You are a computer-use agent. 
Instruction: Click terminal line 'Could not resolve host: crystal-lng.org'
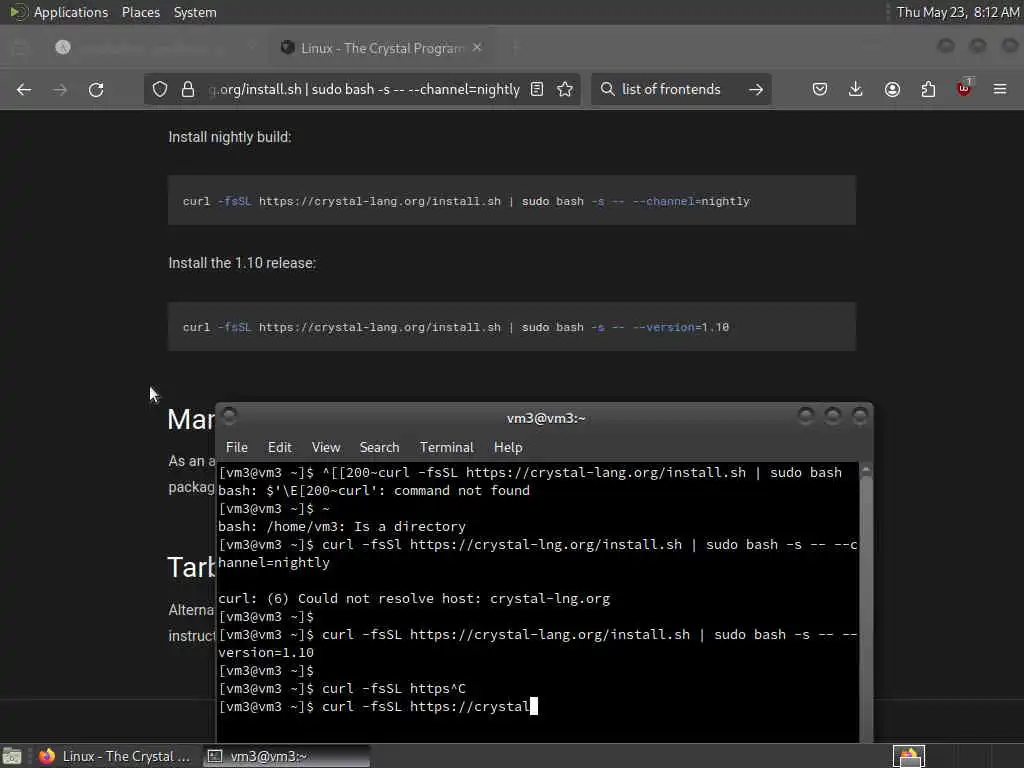coord(414,599)
